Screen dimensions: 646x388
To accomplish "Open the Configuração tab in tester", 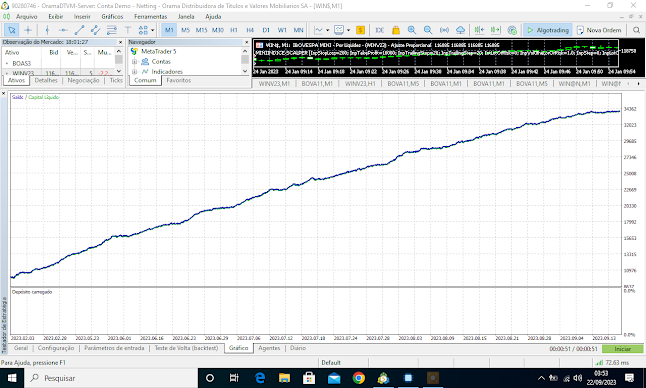I will point(56,348).
